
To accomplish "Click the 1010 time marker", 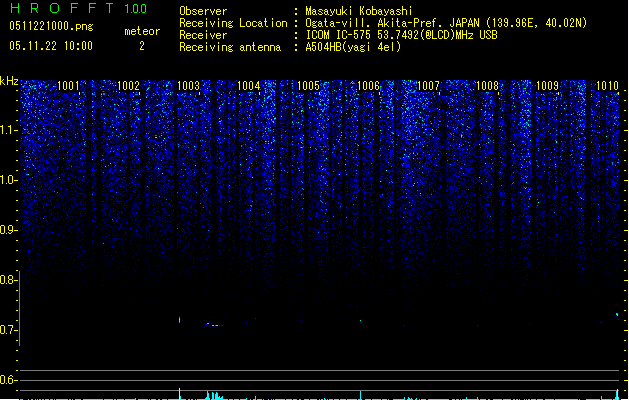I will [x=607, y=85].
